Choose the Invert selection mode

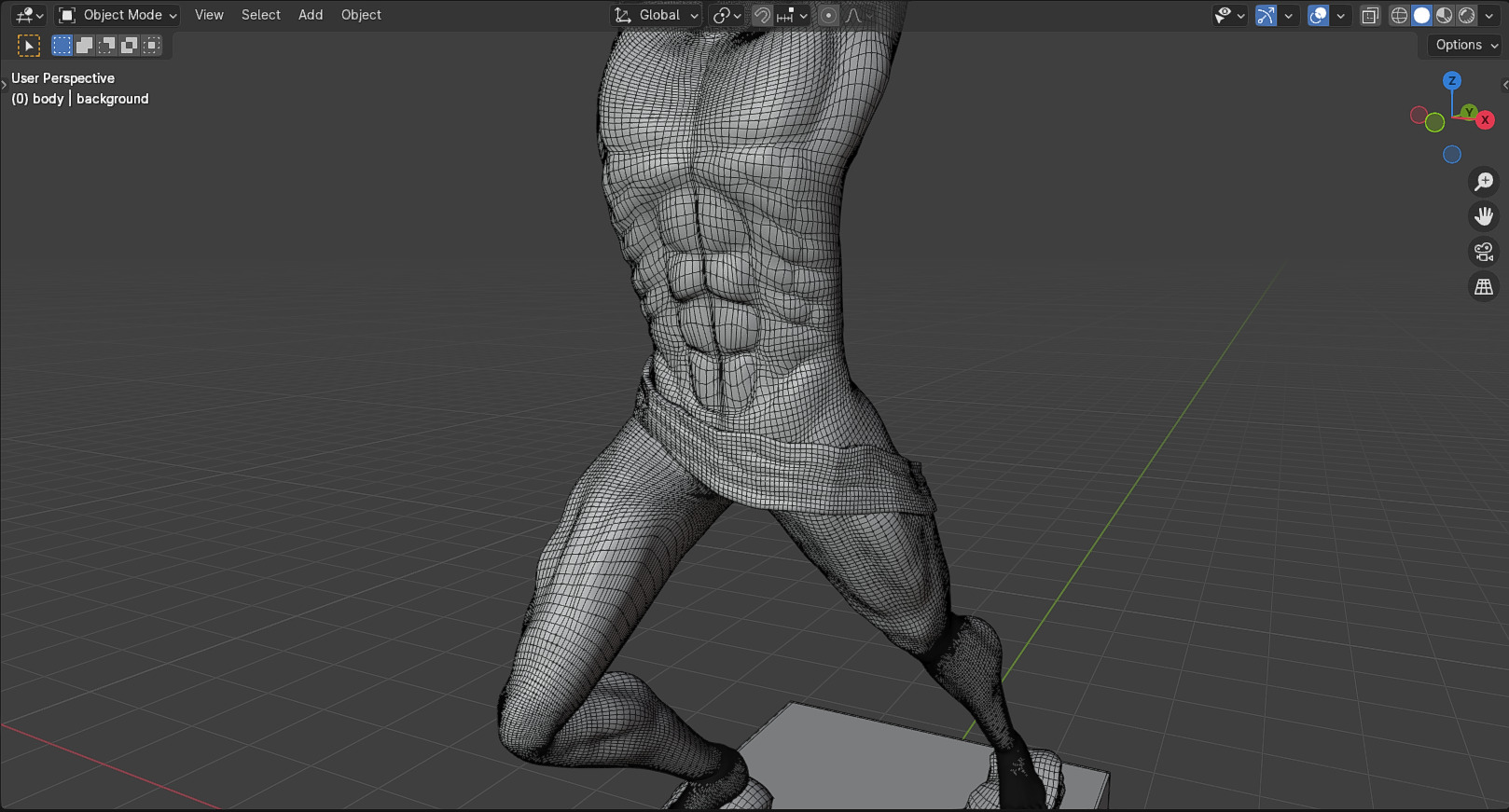129,45
